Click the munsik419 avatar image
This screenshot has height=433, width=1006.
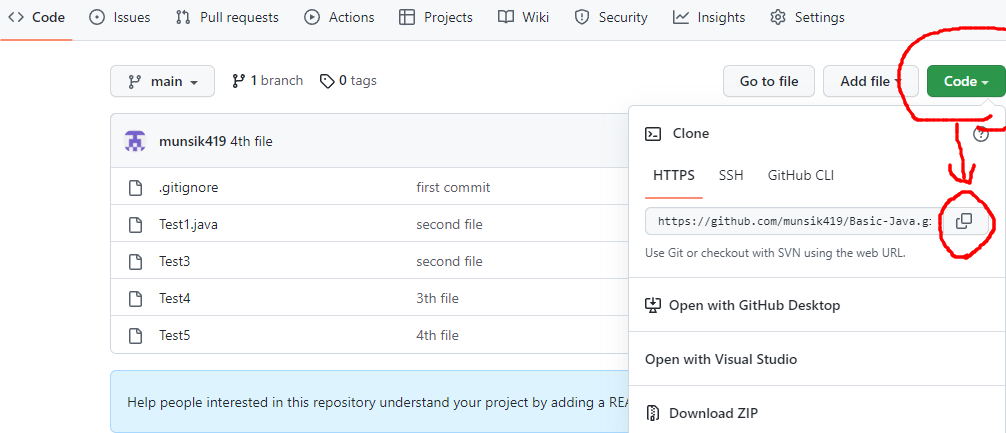point(135,141)
